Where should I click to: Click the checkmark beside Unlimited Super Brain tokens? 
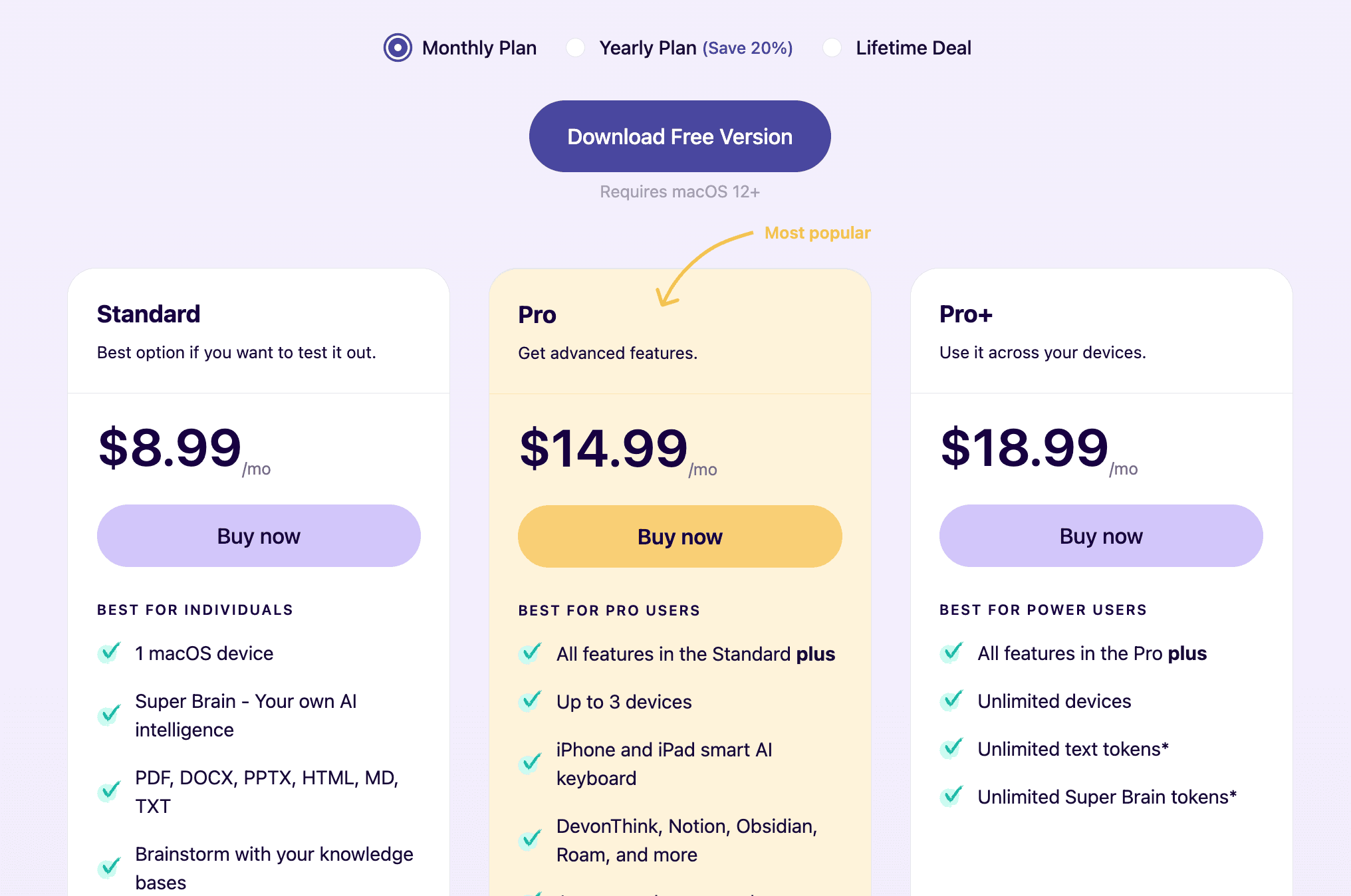pyautogui.click(x=952, y=796)
